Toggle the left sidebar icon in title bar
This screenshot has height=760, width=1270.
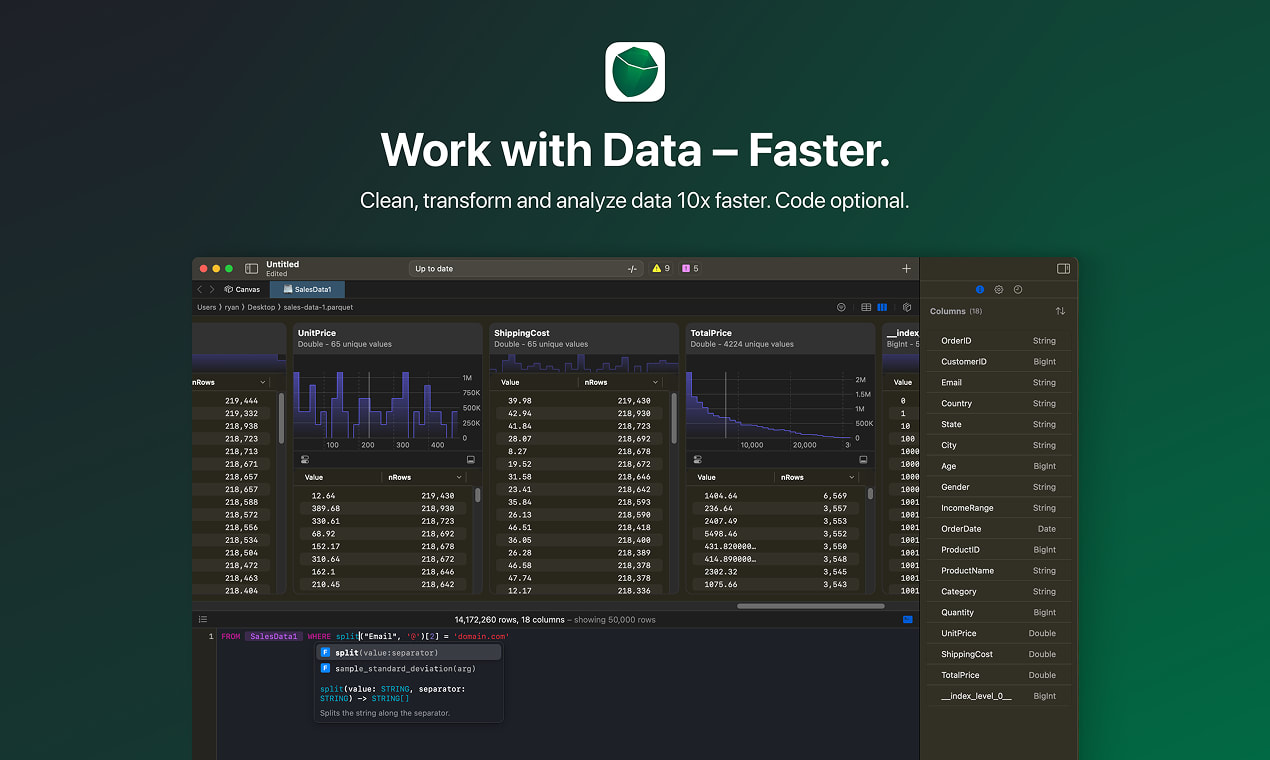251,269
